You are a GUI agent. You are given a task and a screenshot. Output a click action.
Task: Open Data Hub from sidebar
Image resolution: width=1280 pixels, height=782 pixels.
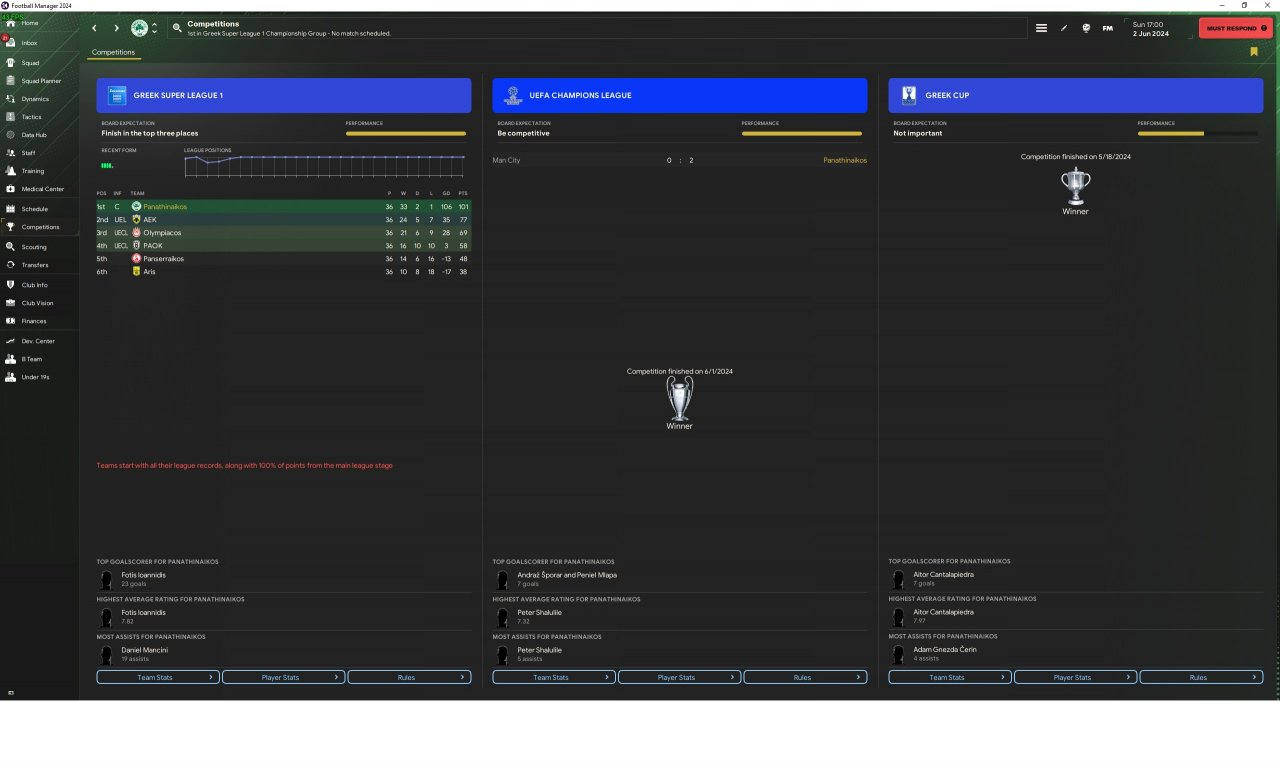pyautogui.click(x=40, y=135)
